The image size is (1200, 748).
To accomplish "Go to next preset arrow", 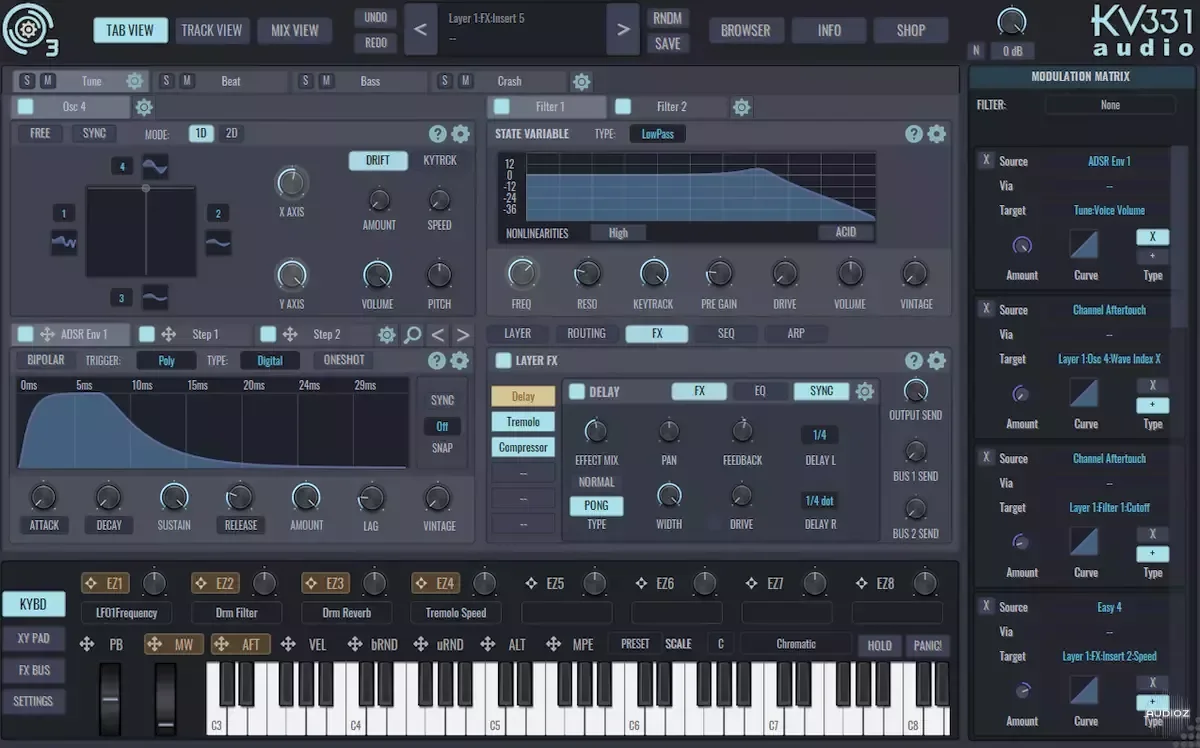I will click(x=624, y=30).
